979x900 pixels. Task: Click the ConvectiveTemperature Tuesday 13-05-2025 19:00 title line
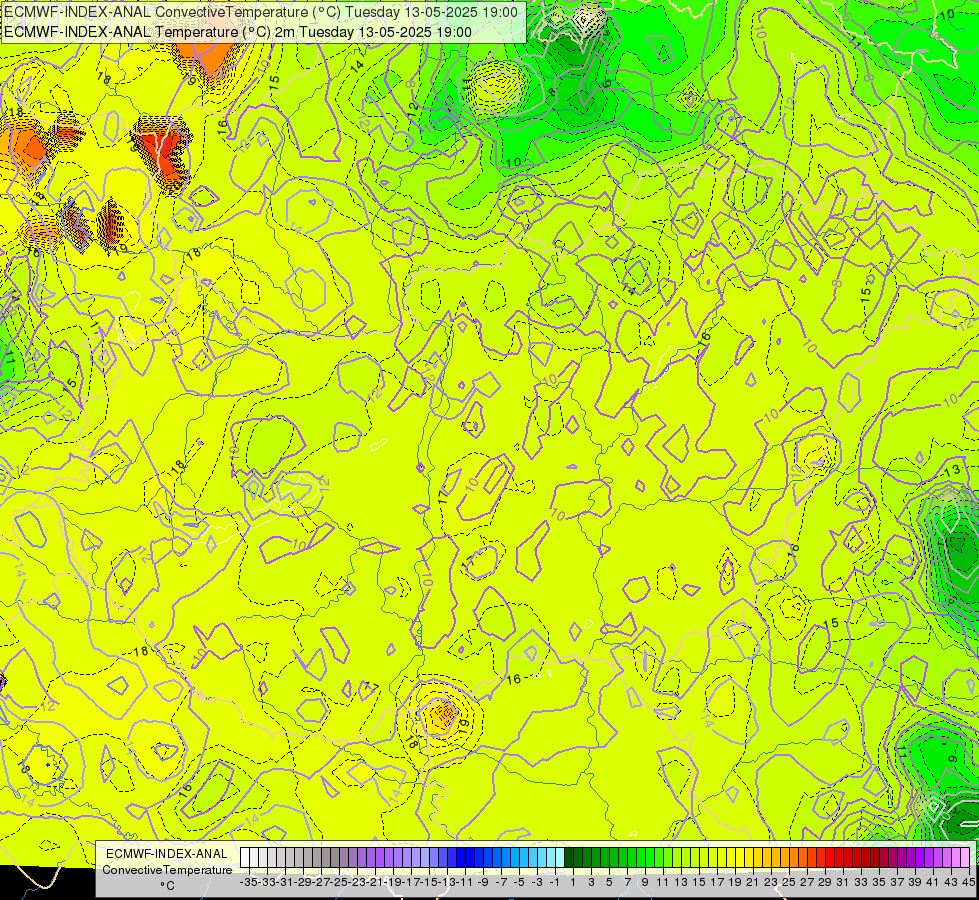point(261,12)
